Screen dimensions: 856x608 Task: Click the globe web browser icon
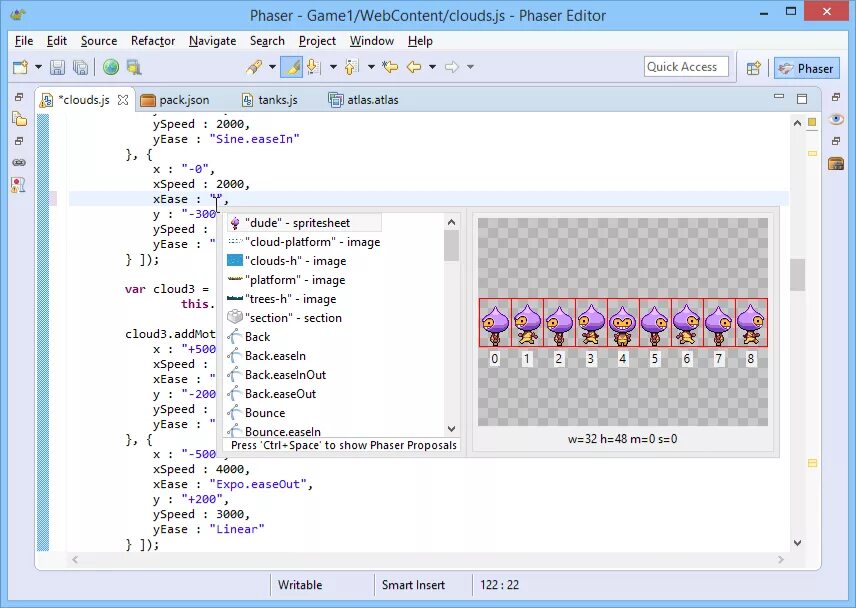[x=111, y=67]
